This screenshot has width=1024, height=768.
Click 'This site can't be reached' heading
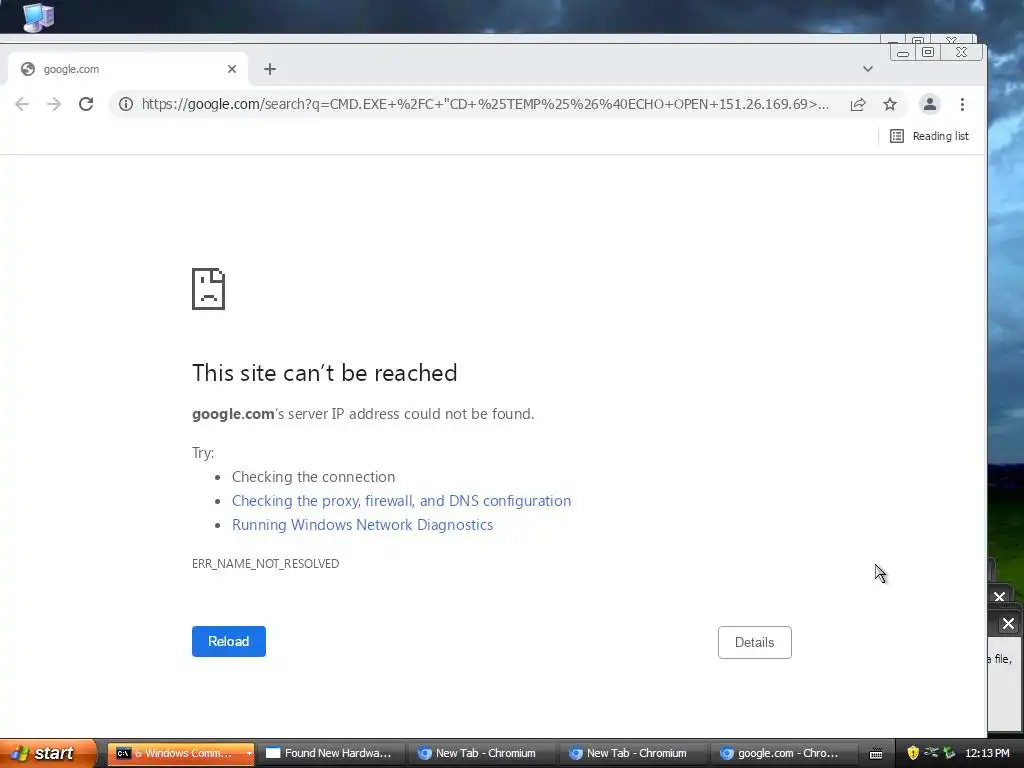[325, 373]
